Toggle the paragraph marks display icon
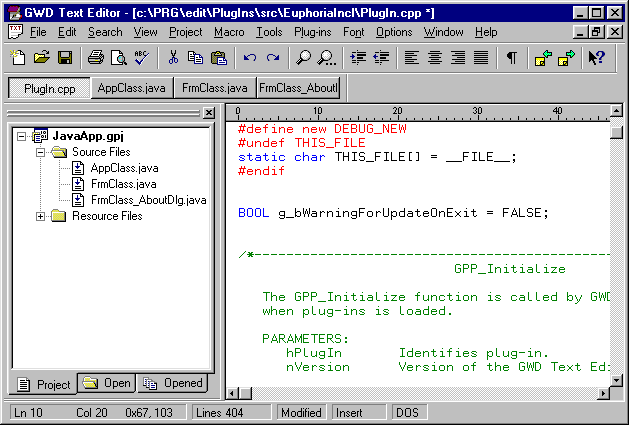 511,58
